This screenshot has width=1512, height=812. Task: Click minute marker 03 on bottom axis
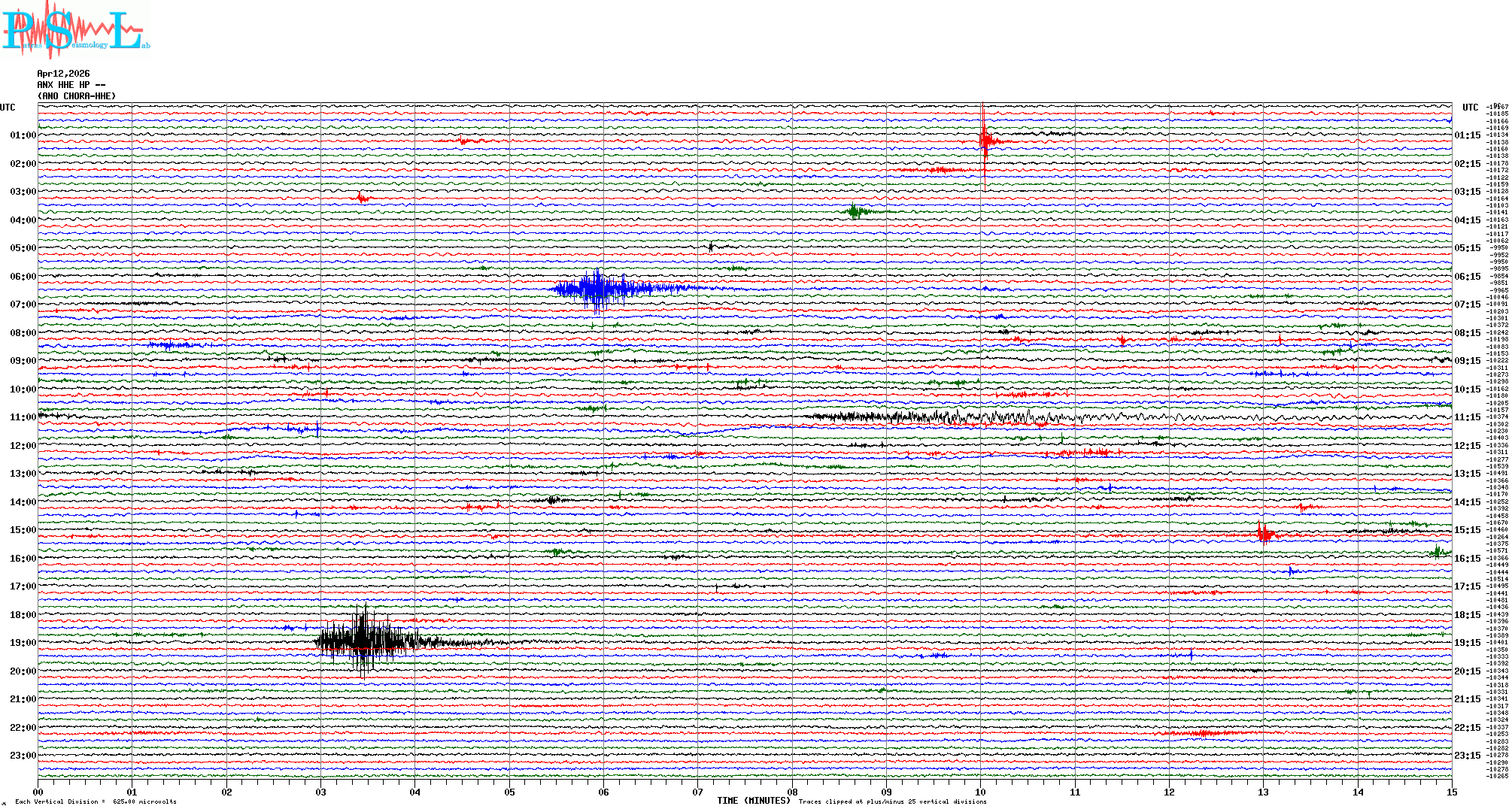(x=320, y=792)
